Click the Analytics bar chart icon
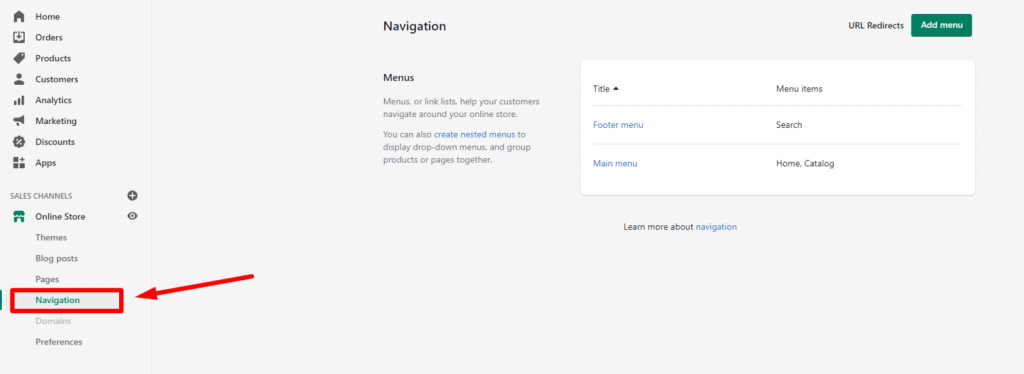Image resolution: width=1024 pixels, height=374 pixels. coord(19,100)
